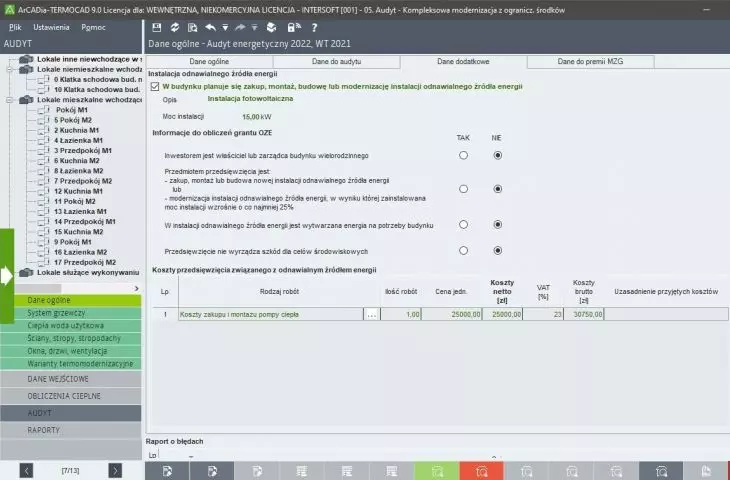Open help via question mark icon
The width and height of the screenshot is (730, 480).
click(x=314, y=27)
